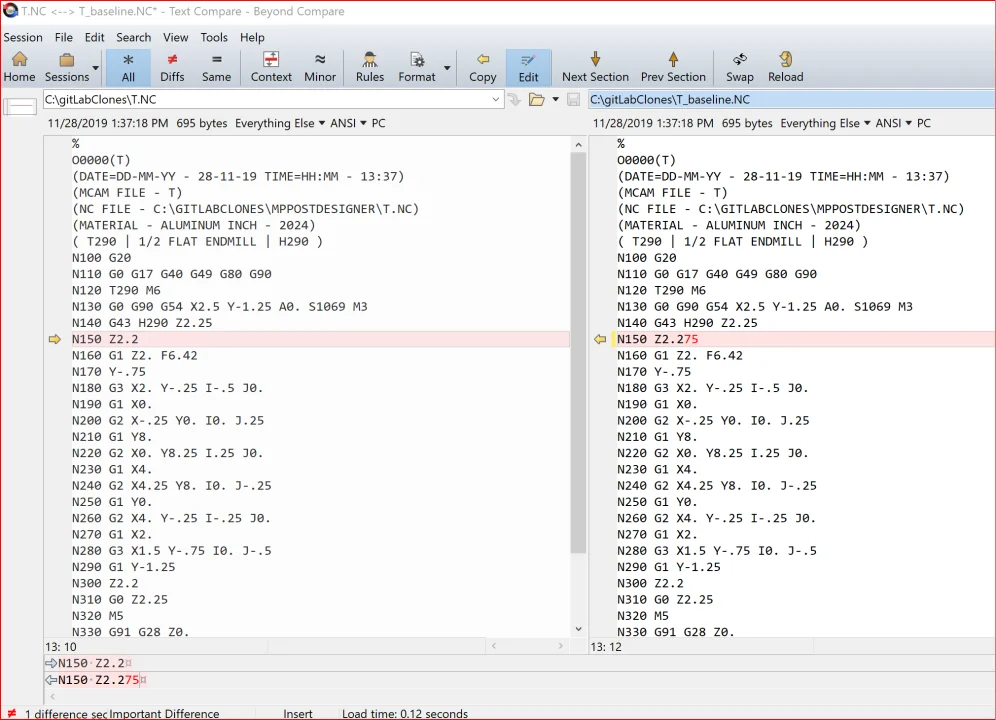
Task: Click the Home toolbar icon
Action: pos(19,67)
